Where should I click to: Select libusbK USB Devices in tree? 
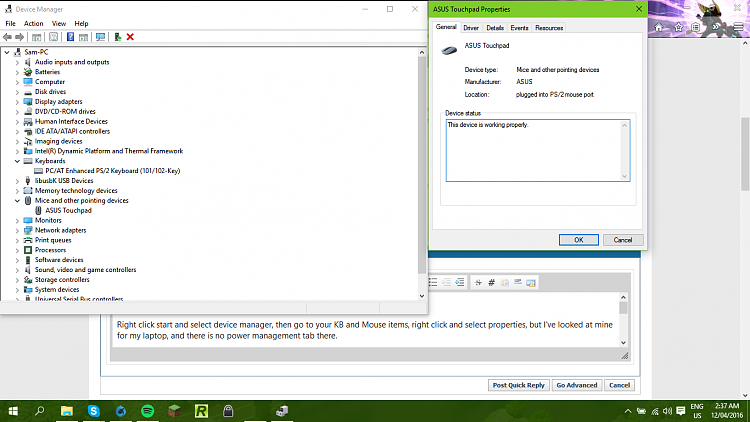pyautogui.click(x=64, y=181)
